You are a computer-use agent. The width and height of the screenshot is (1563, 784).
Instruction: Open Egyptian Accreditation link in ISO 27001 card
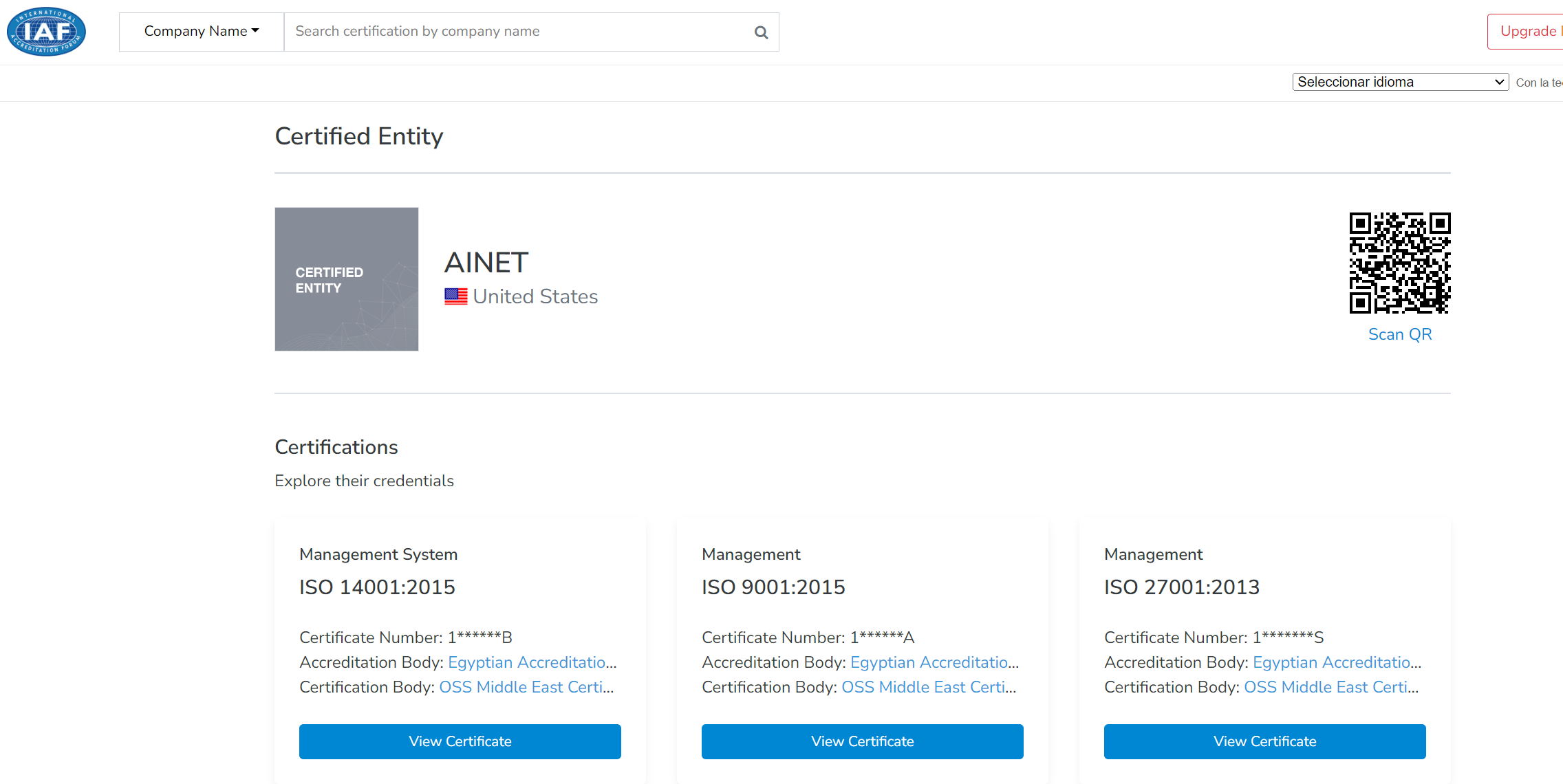tap(1337, 662)
